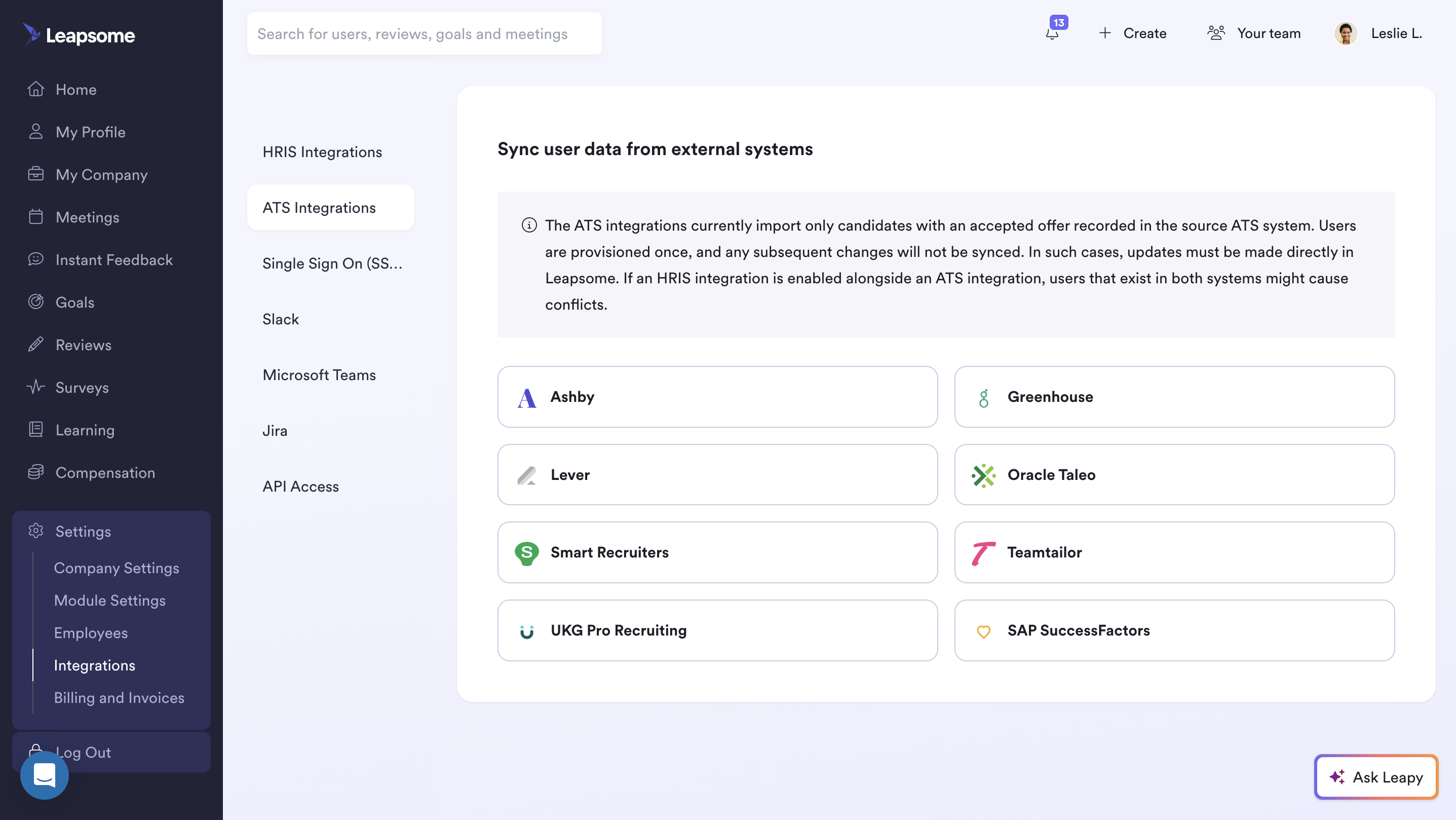This screenshot has width=1456, height=820.
Task: Click the Create button label
Action: pyautogui.click(x=1144, y=33)
